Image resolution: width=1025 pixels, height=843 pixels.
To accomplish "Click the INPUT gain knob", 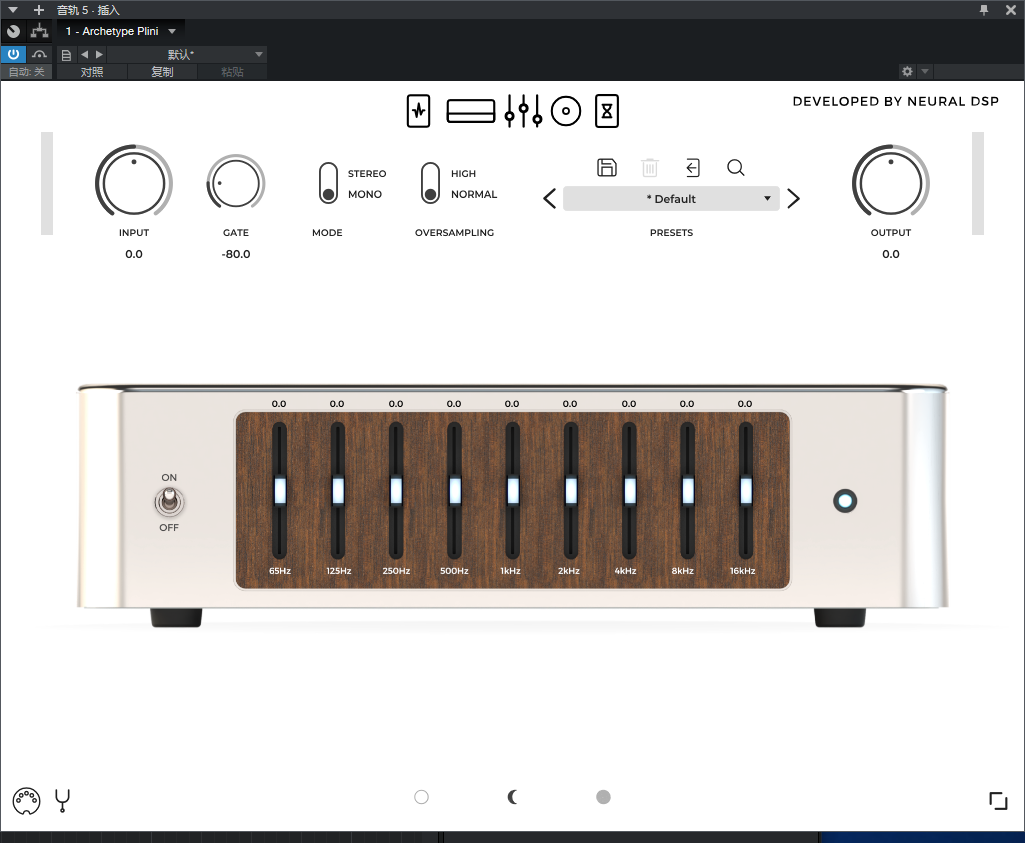I will pos(134,181).
